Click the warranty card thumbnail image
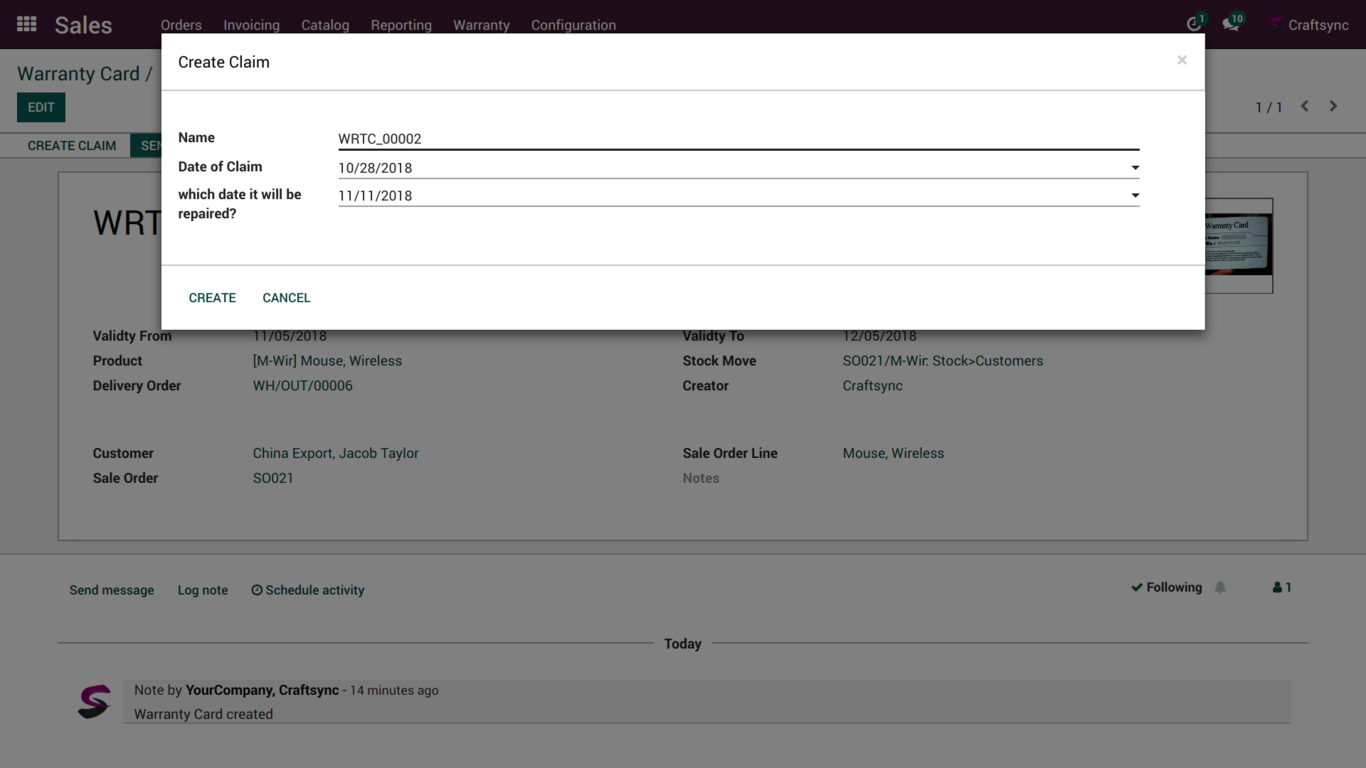The height and width of the screenshot is (768, 1366). (x=1239, y=246)
